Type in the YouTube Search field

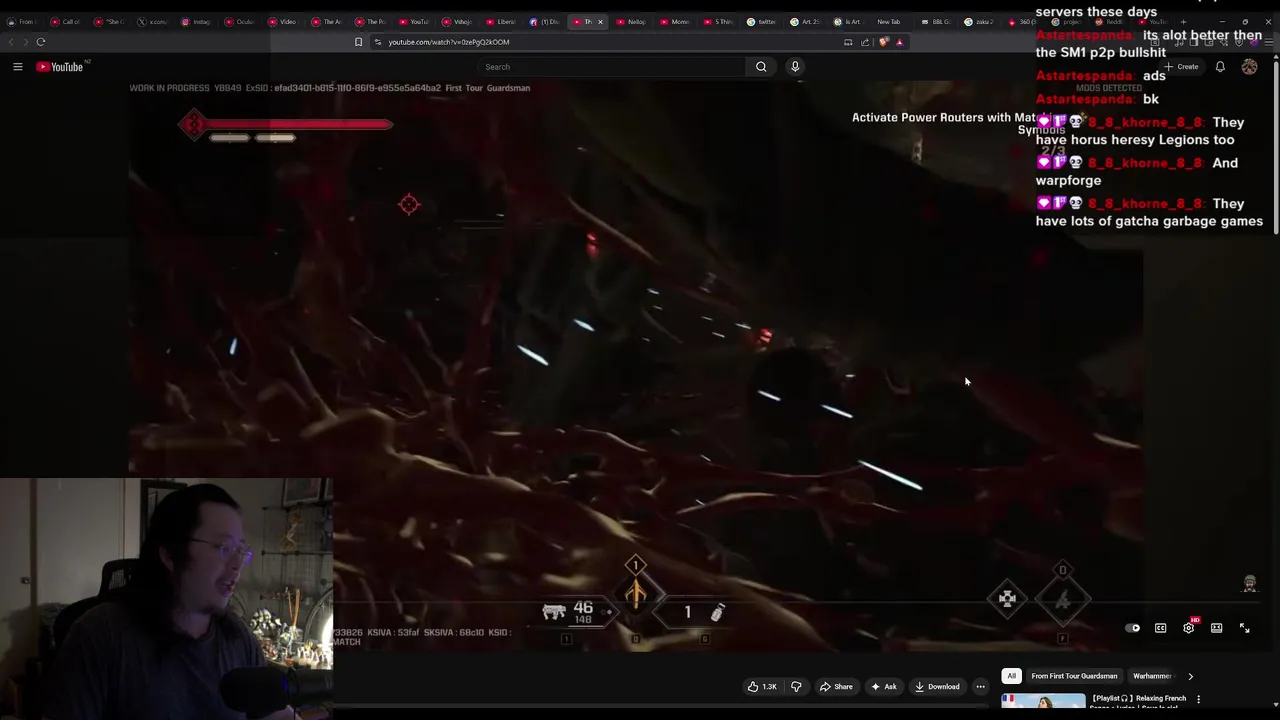[611, 67]
